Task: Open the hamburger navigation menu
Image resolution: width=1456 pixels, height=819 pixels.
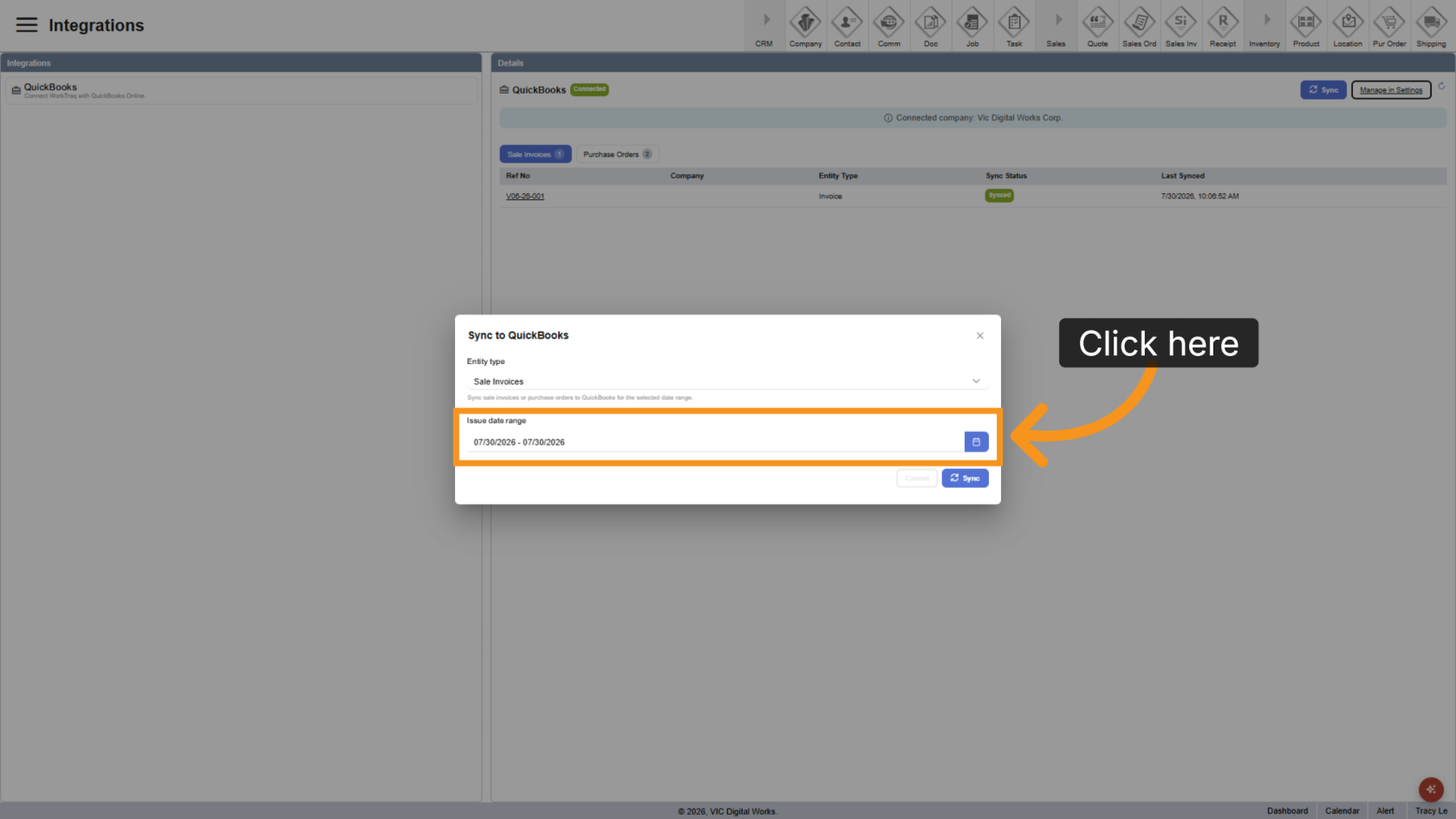Action: (x=27, y=25)
